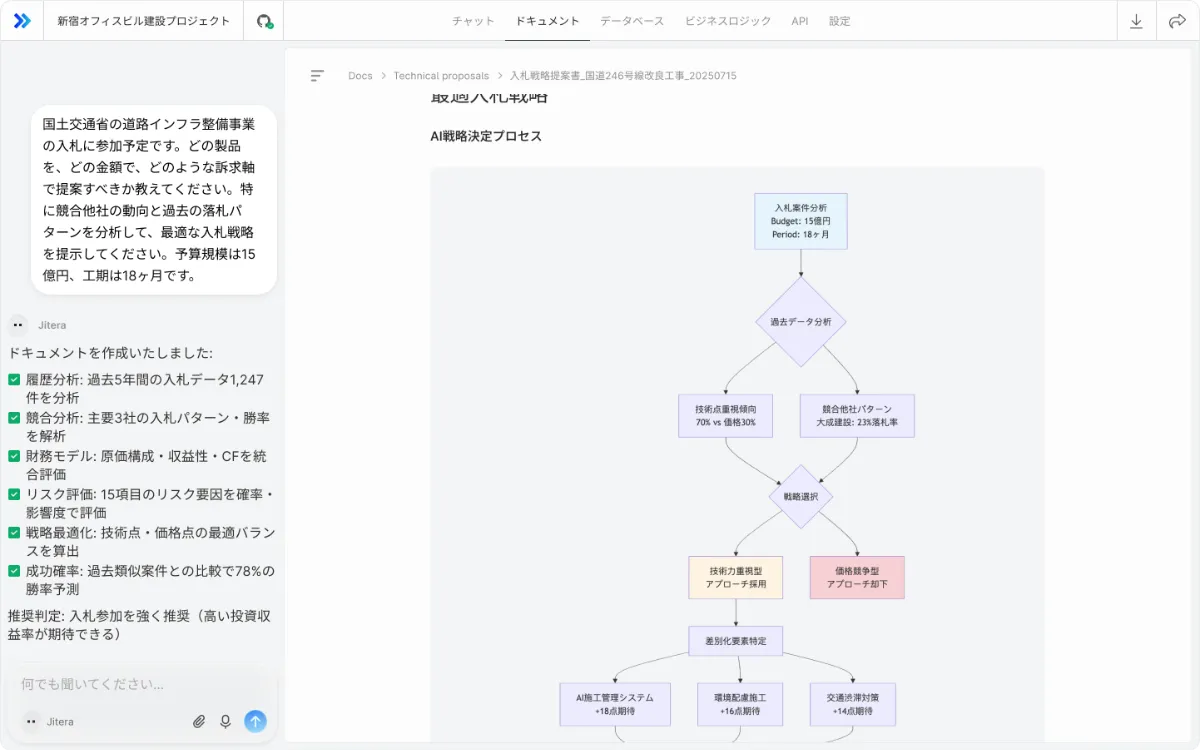This screenshot has width=1200, height=750.
Task: Click the AI戦略決定プロセス heading
Action: [486, 136]
